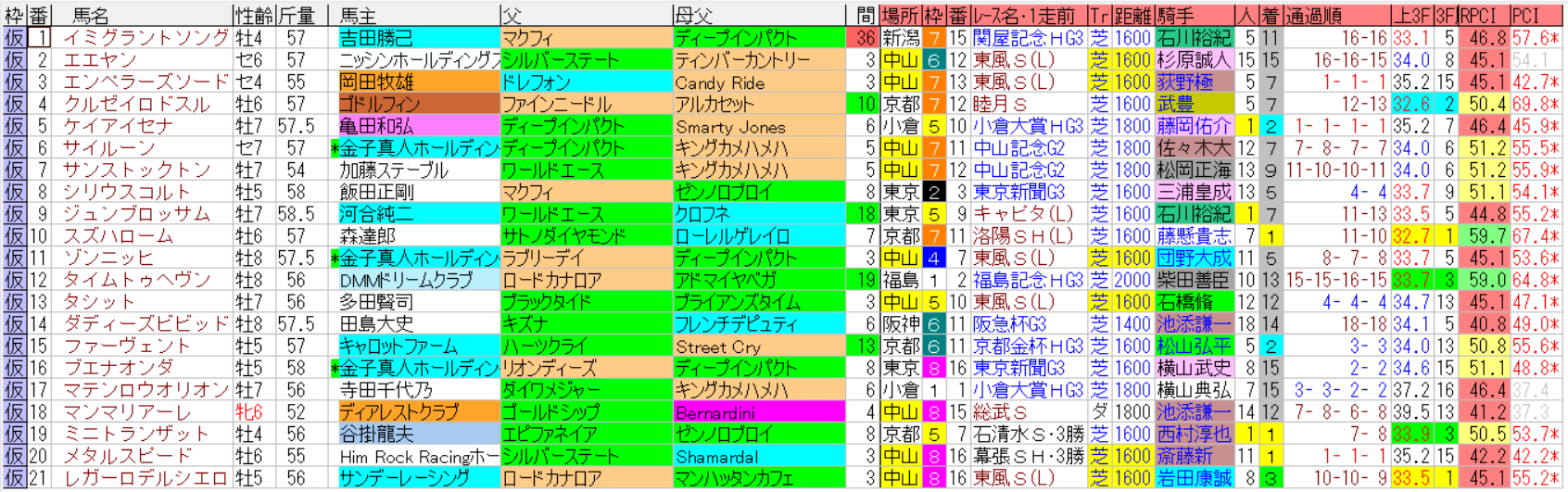
Task: Click owner DMMドリームクラブ cell
Action: pyautogui.click(x=406, y=280)
